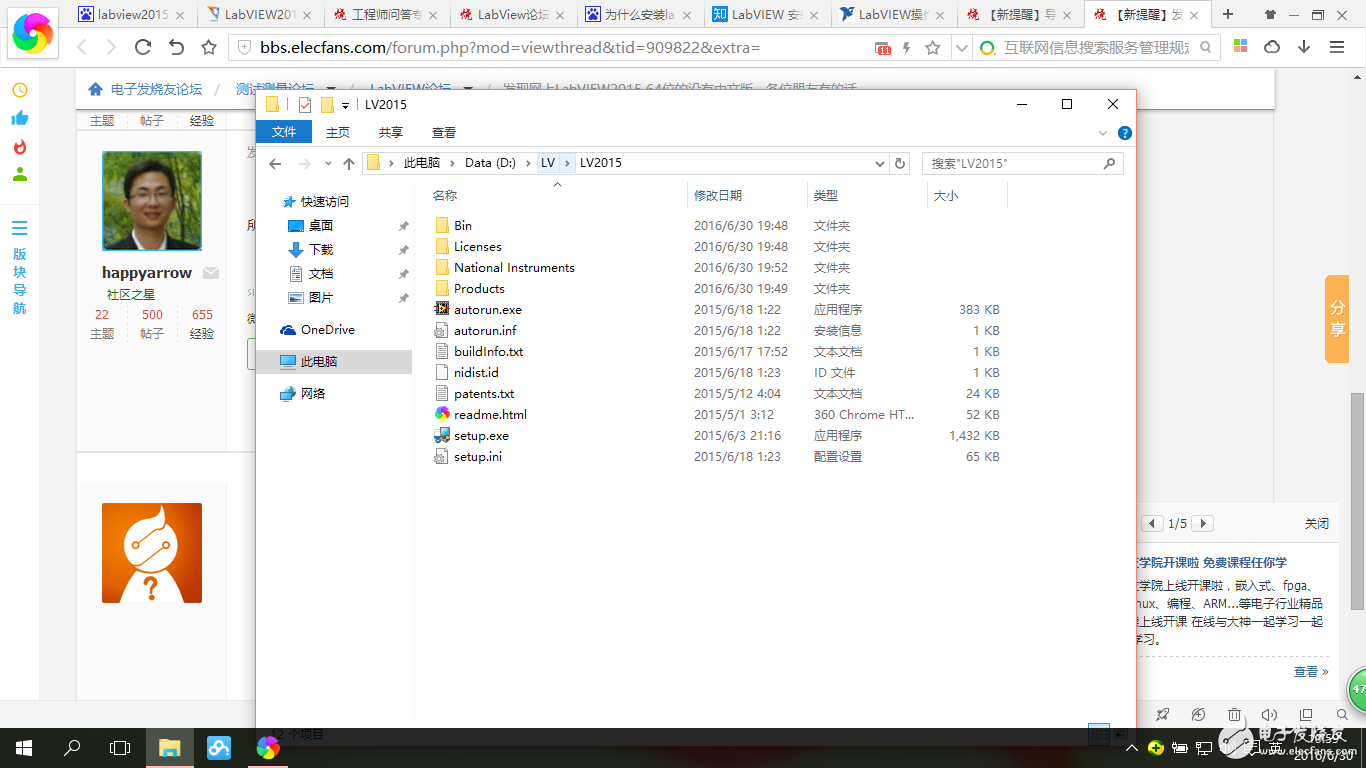The height and width of the screenshot is (768, 1366).
Task: Toggle pin beside 下载 in quick access
Action: 403,250
